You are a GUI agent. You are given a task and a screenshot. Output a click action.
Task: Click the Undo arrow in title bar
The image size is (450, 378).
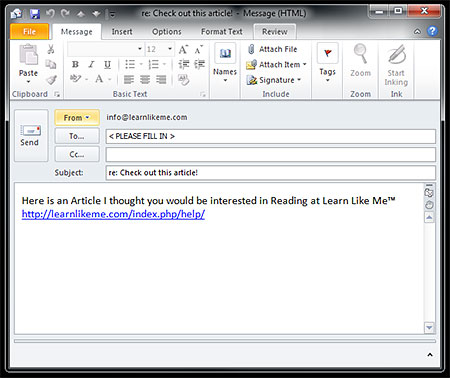tap(50, 13)
